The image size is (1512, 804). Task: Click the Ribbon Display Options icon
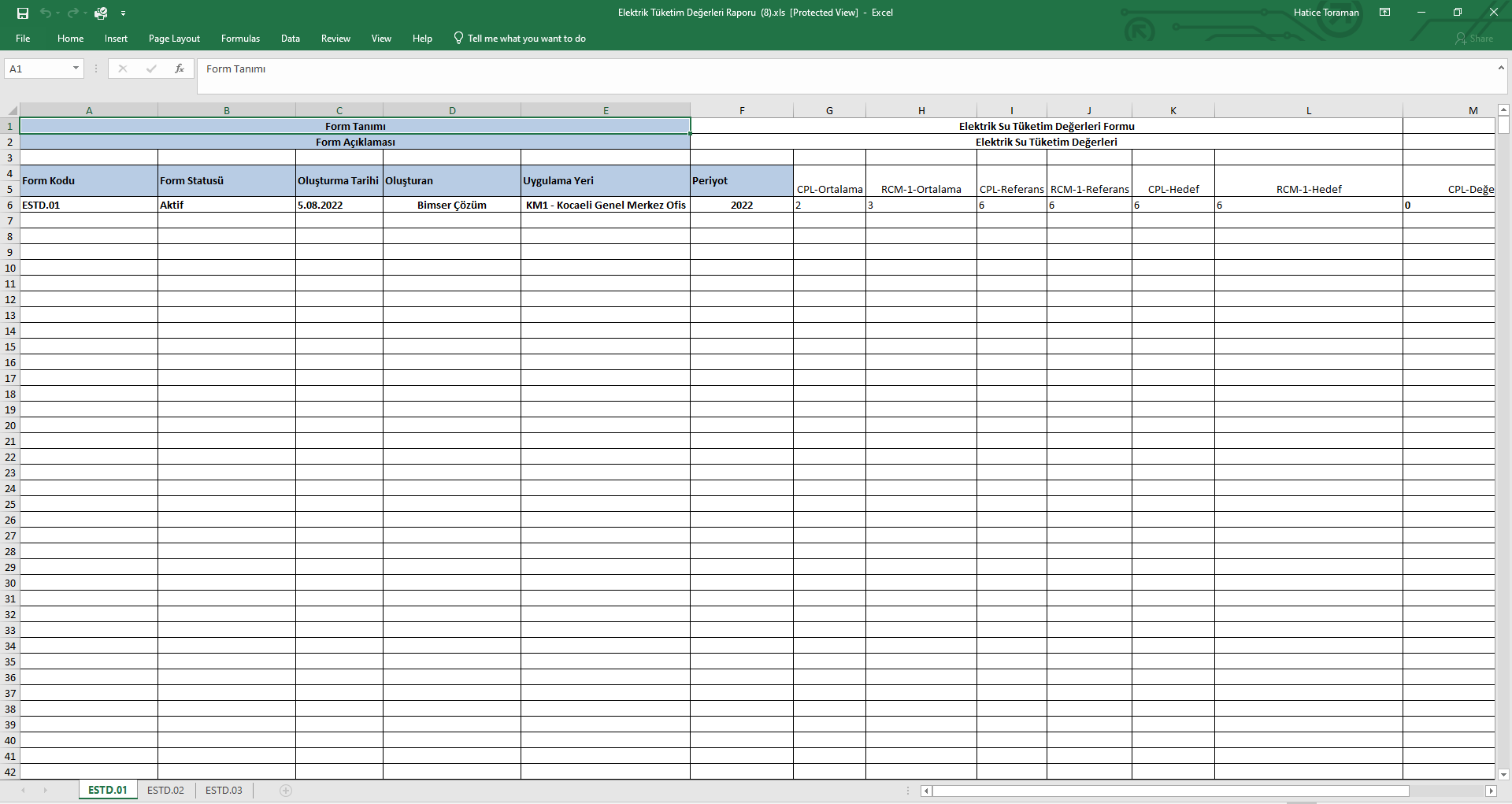coord(1384,13)
